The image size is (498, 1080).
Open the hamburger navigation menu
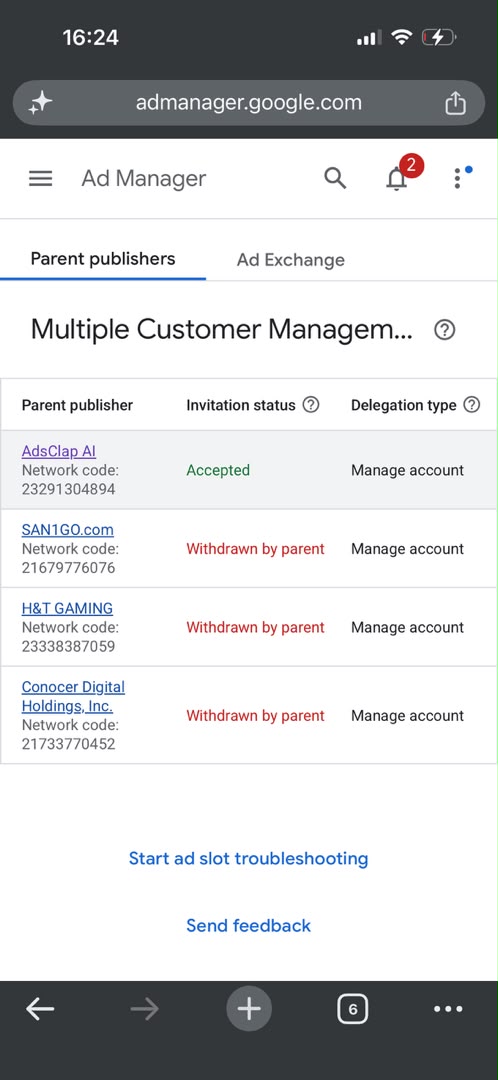pos(41,179)
